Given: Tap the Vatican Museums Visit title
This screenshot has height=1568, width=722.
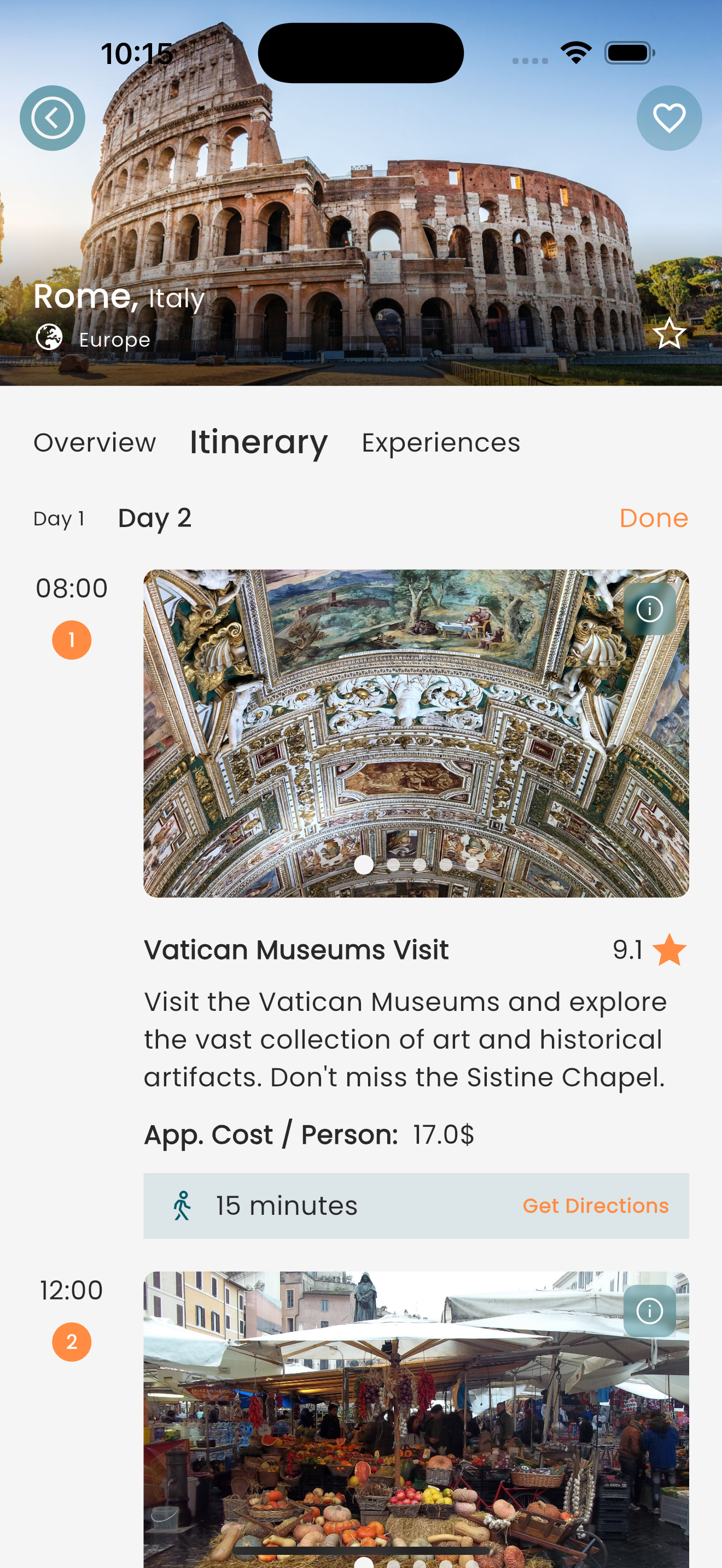Looking at the screenshot, I should 296,950.
